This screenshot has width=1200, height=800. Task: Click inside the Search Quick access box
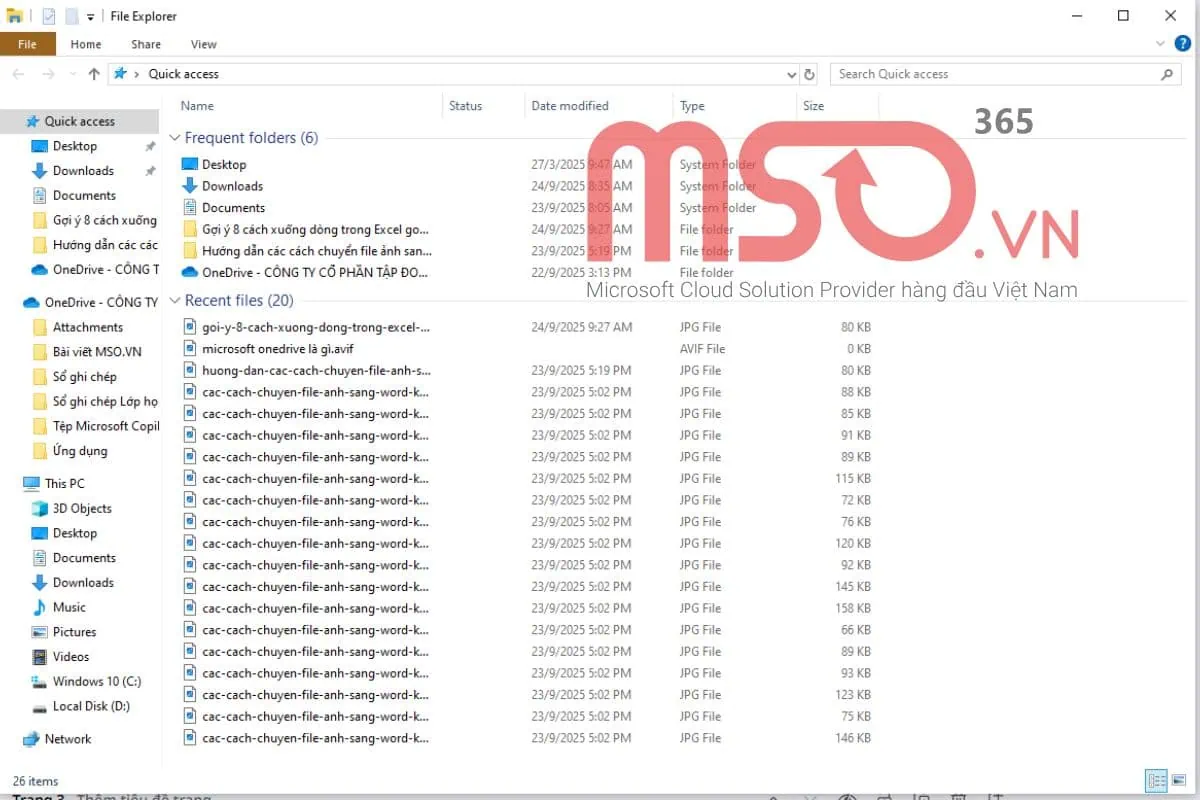click(x=950, y=74)
